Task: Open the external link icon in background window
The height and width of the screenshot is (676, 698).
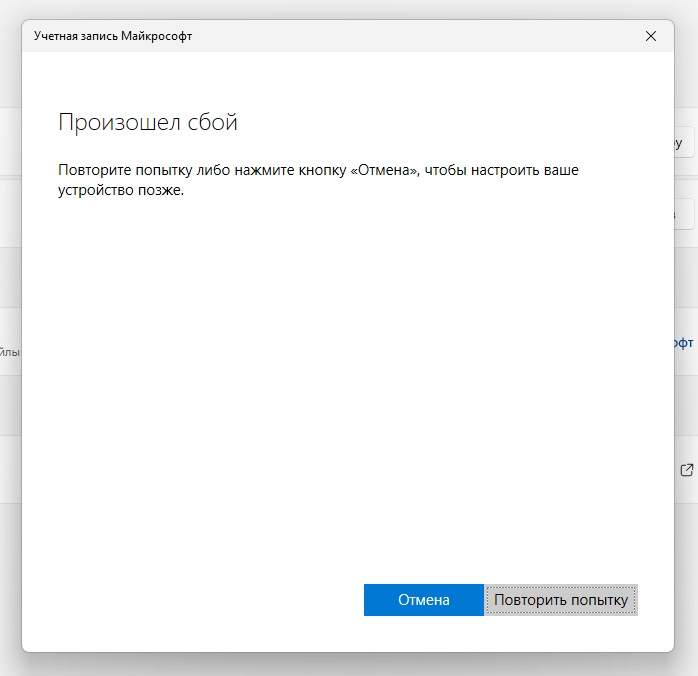Action: (x=687, y=470)
